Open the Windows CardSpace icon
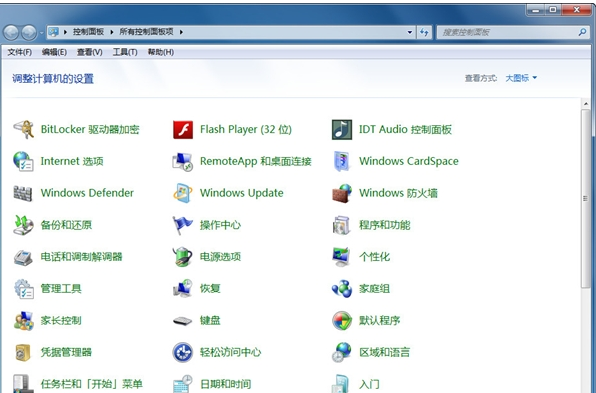596x393 pixels. click(342, 161)
